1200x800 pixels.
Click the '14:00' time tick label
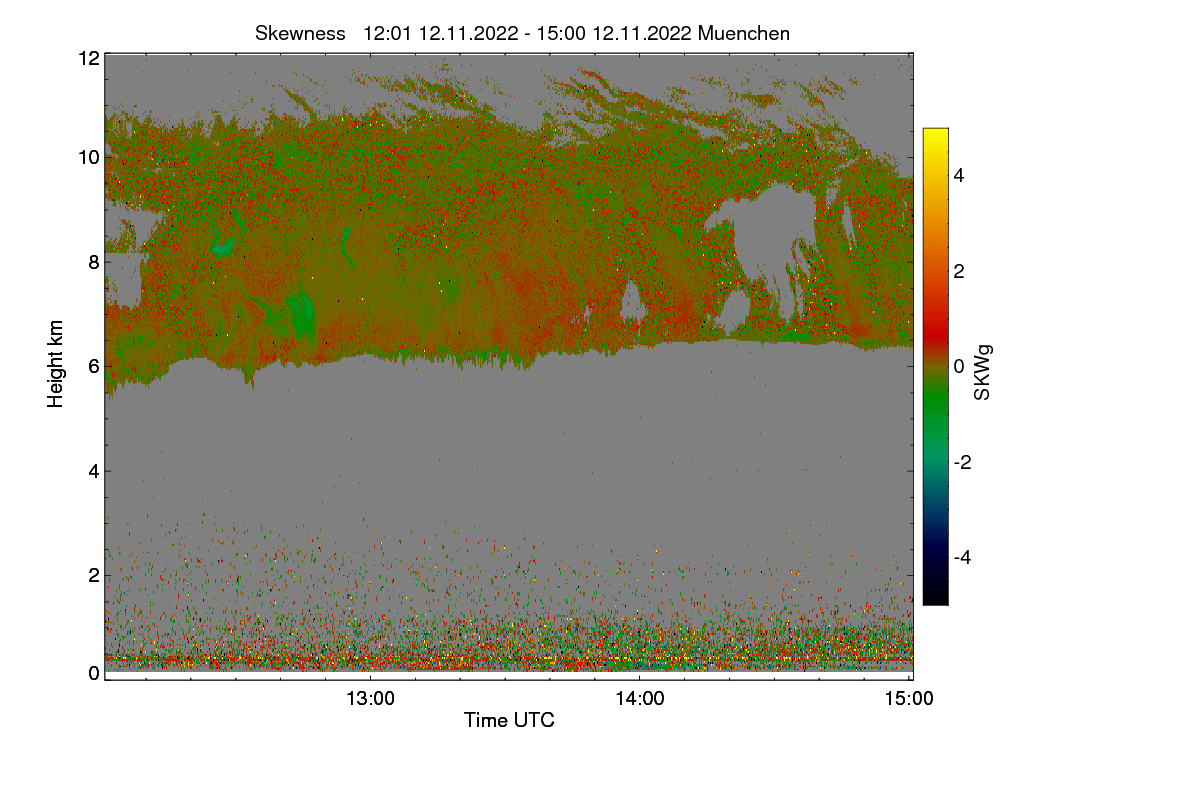[x=640, y=699]
